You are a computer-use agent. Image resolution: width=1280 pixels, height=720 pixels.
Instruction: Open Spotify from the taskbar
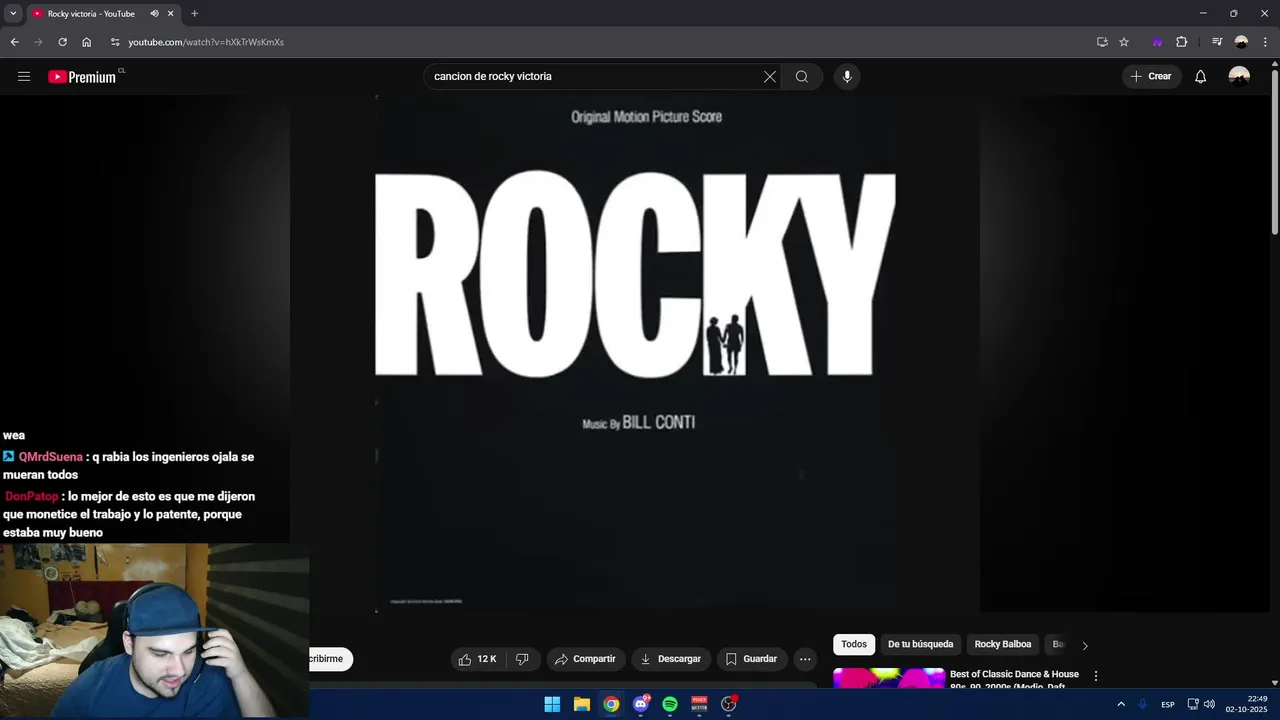(670, 704)
